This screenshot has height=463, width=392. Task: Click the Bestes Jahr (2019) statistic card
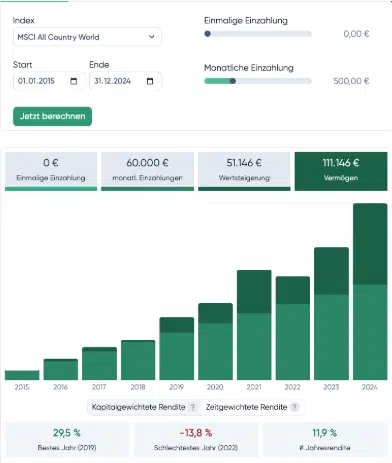point(67,440)
